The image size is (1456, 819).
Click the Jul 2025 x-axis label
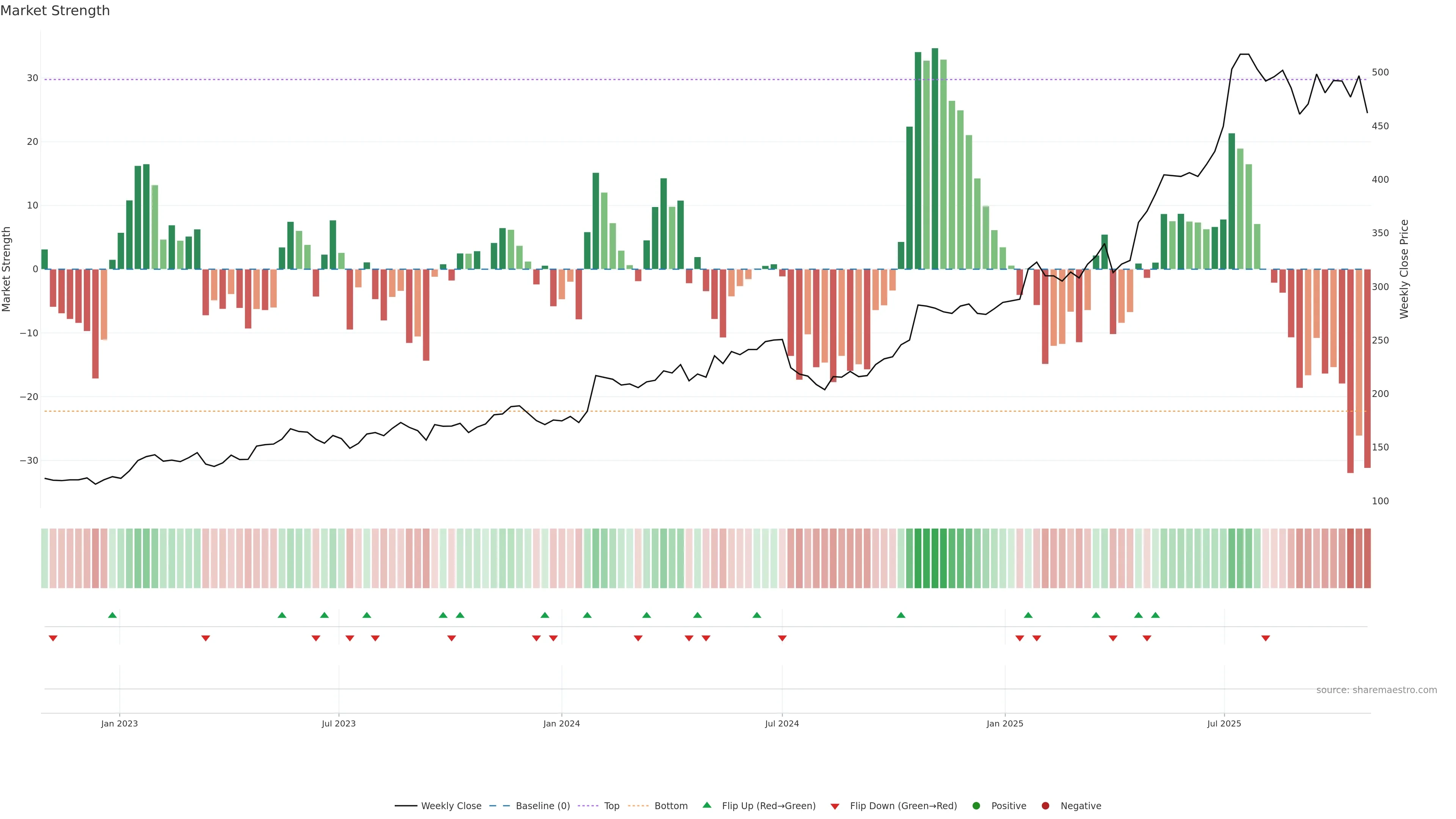coord(1224,723)
